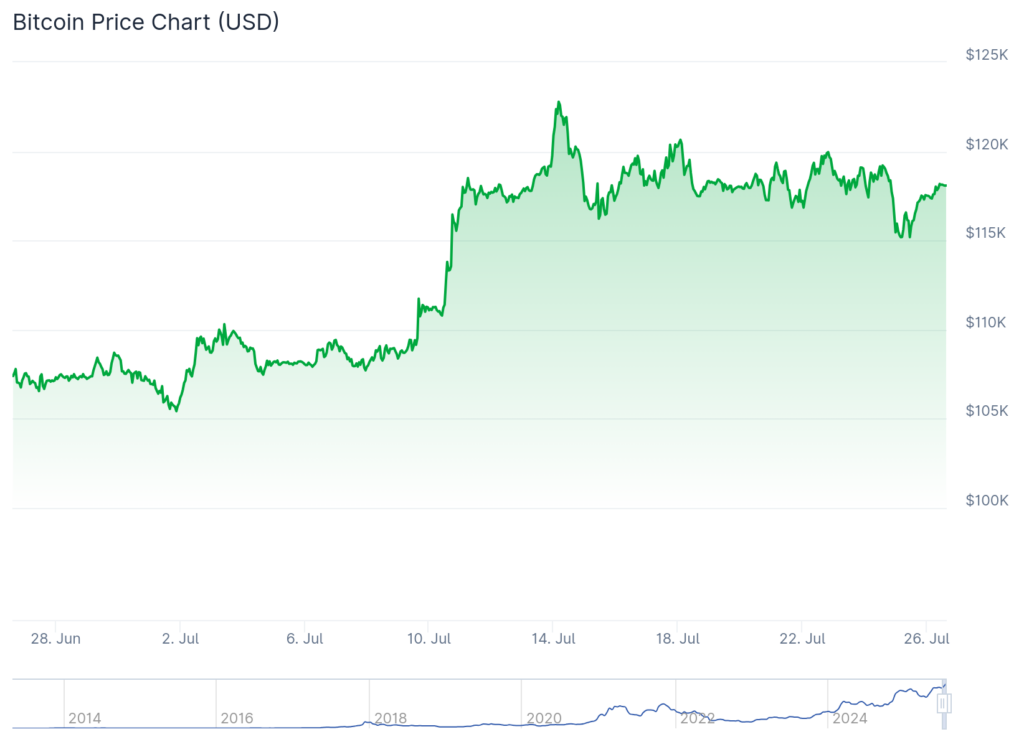This screenshot has width=1024, height=747.
Task: Click the 22. Jul date axis label
Action: pyautogui.click(x=802, y=638)
